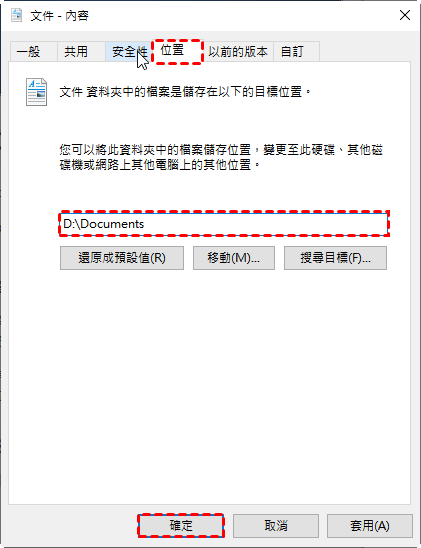421x548 pixels.
Task: Apply changes with 套用(A)
Action: [x=370, y=525]
